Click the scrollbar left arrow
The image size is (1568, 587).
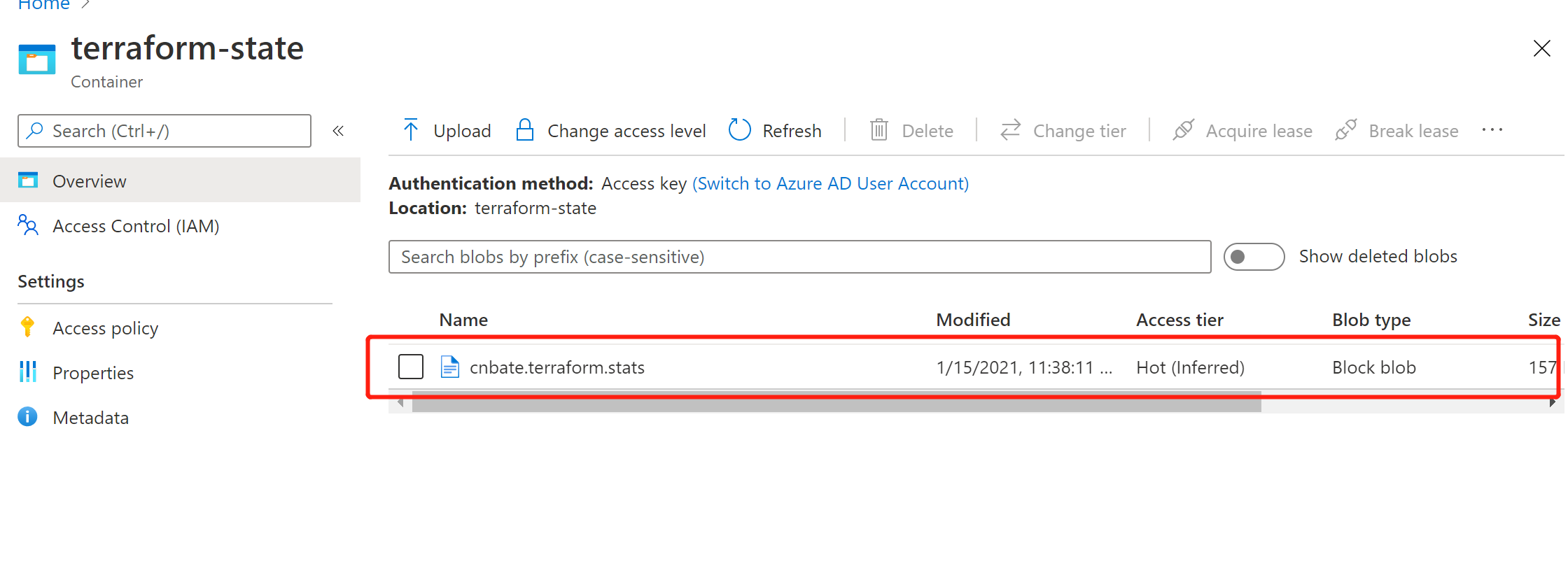pos(400,402)
